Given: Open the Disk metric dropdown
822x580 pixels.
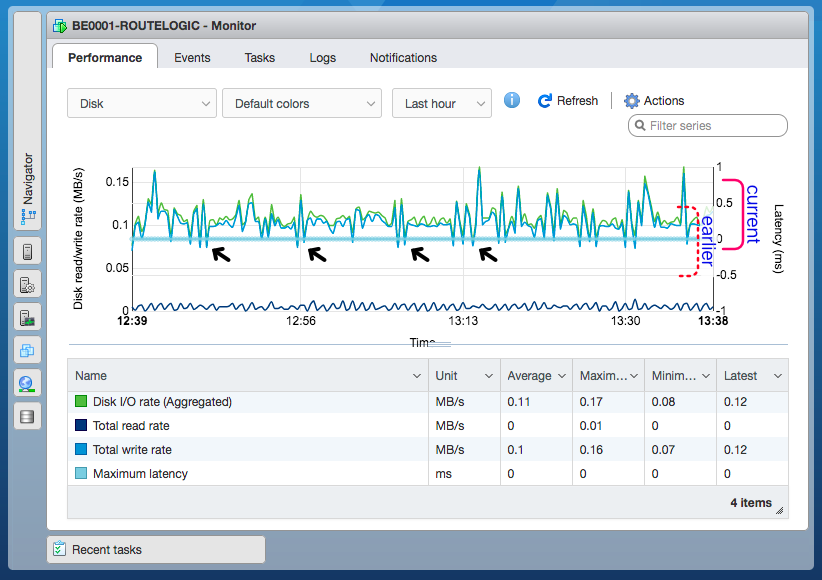Looking at the screenshot, I should point(141,102).
